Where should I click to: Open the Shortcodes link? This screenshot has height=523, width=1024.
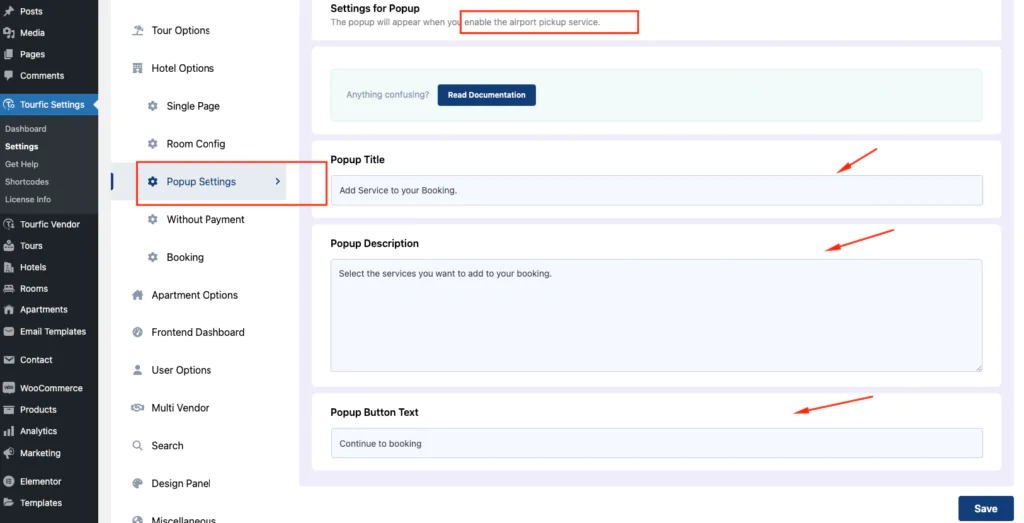click(27, 182)
